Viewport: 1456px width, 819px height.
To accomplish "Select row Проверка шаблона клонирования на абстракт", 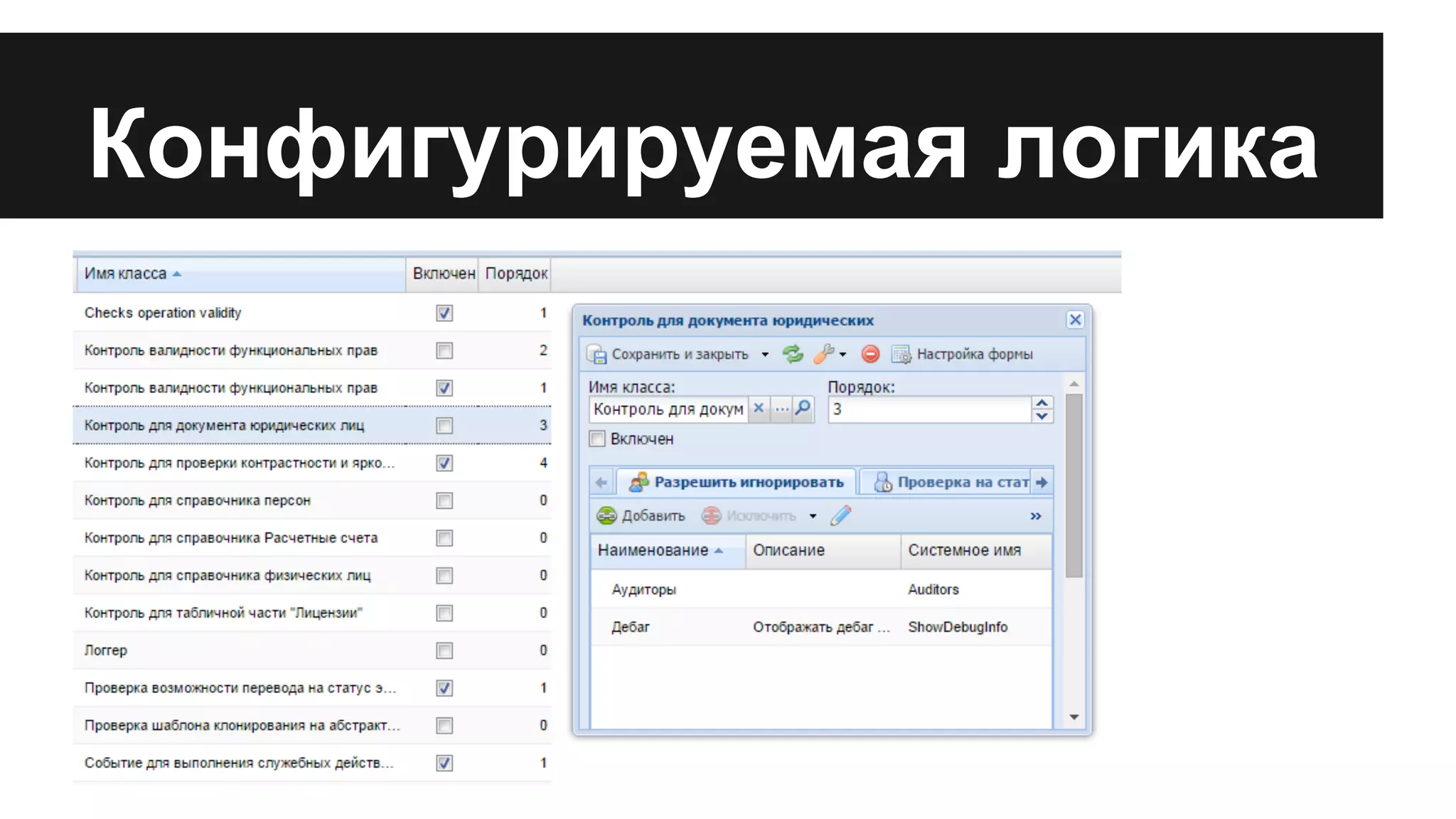I will (312, 725).
